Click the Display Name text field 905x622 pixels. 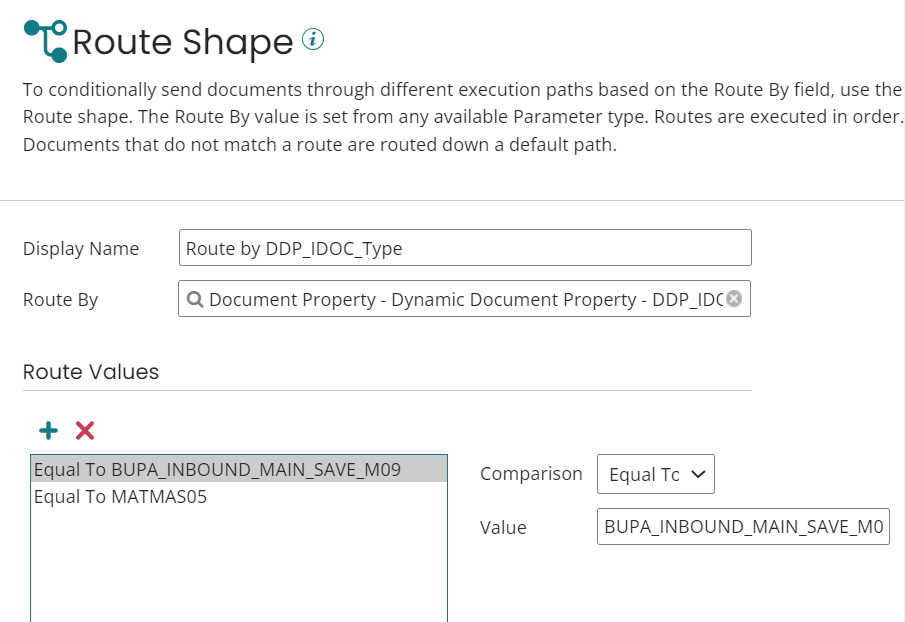(x=465, y=247)
